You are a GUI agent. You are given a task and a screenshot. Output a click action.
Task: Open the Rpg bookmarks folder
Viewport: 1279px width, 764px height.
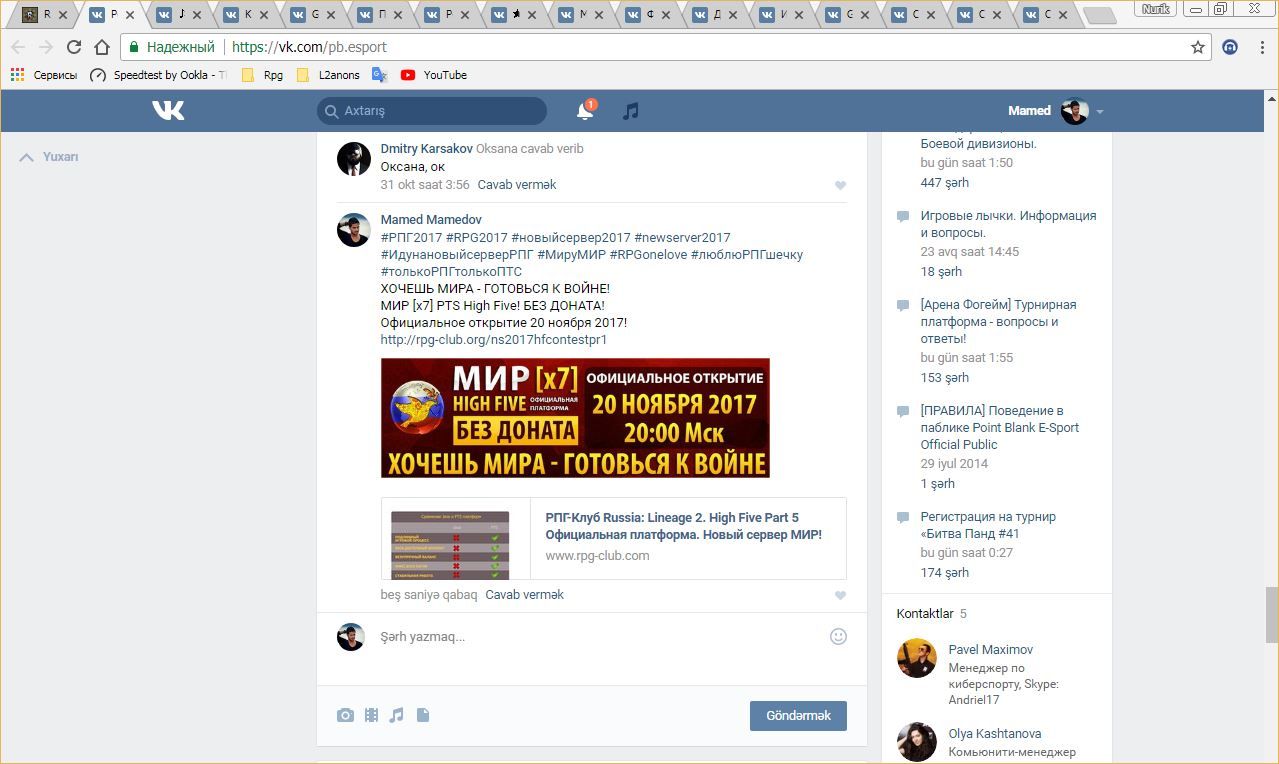coord(263,75)
